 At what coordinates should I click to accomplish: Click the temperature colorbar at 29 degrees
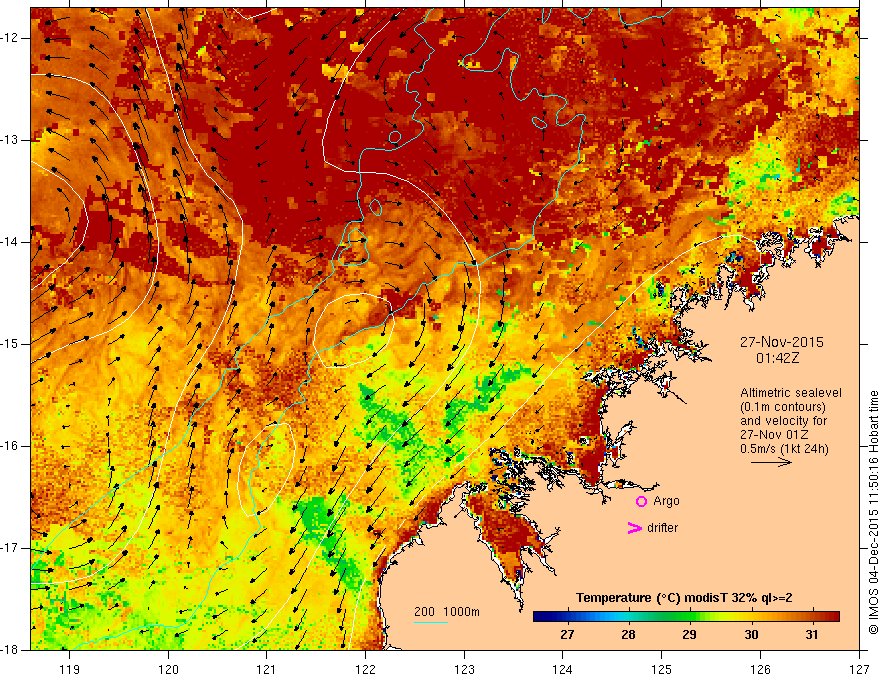coord(689,617)
